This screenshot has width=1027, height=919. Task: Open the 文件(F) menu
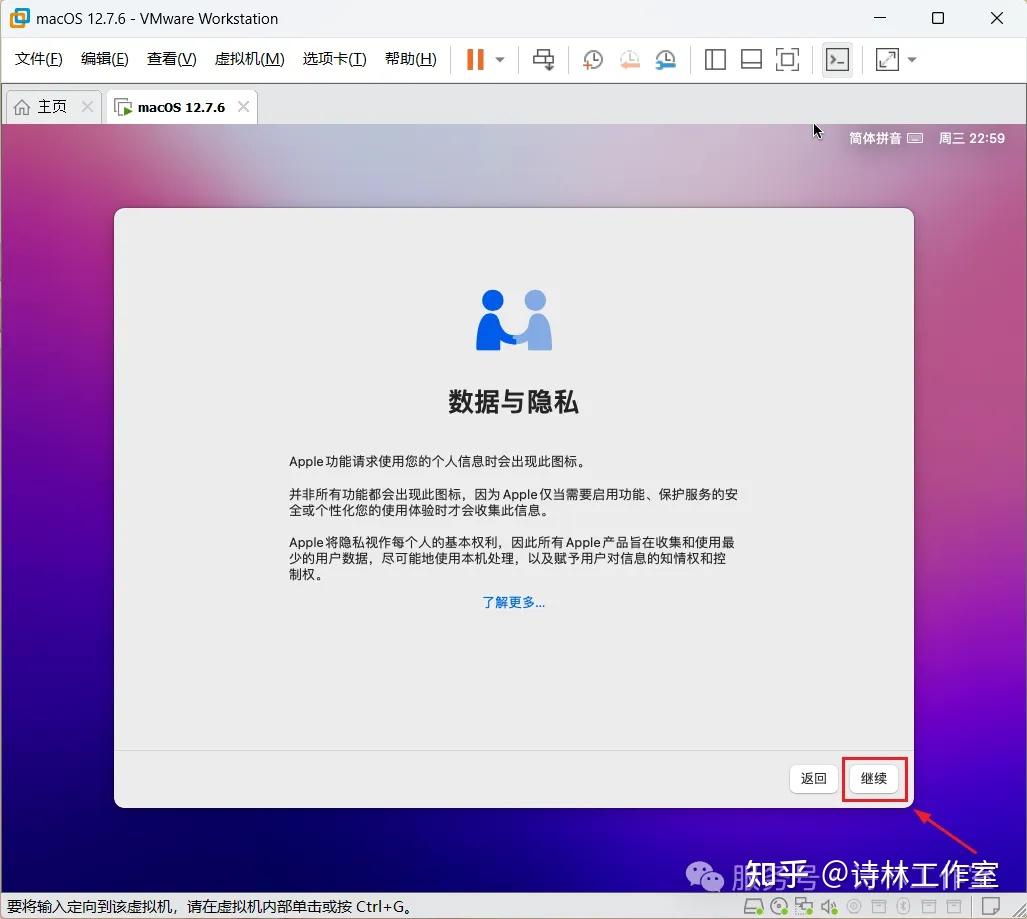pyautogui.click(x=39, y=59)
